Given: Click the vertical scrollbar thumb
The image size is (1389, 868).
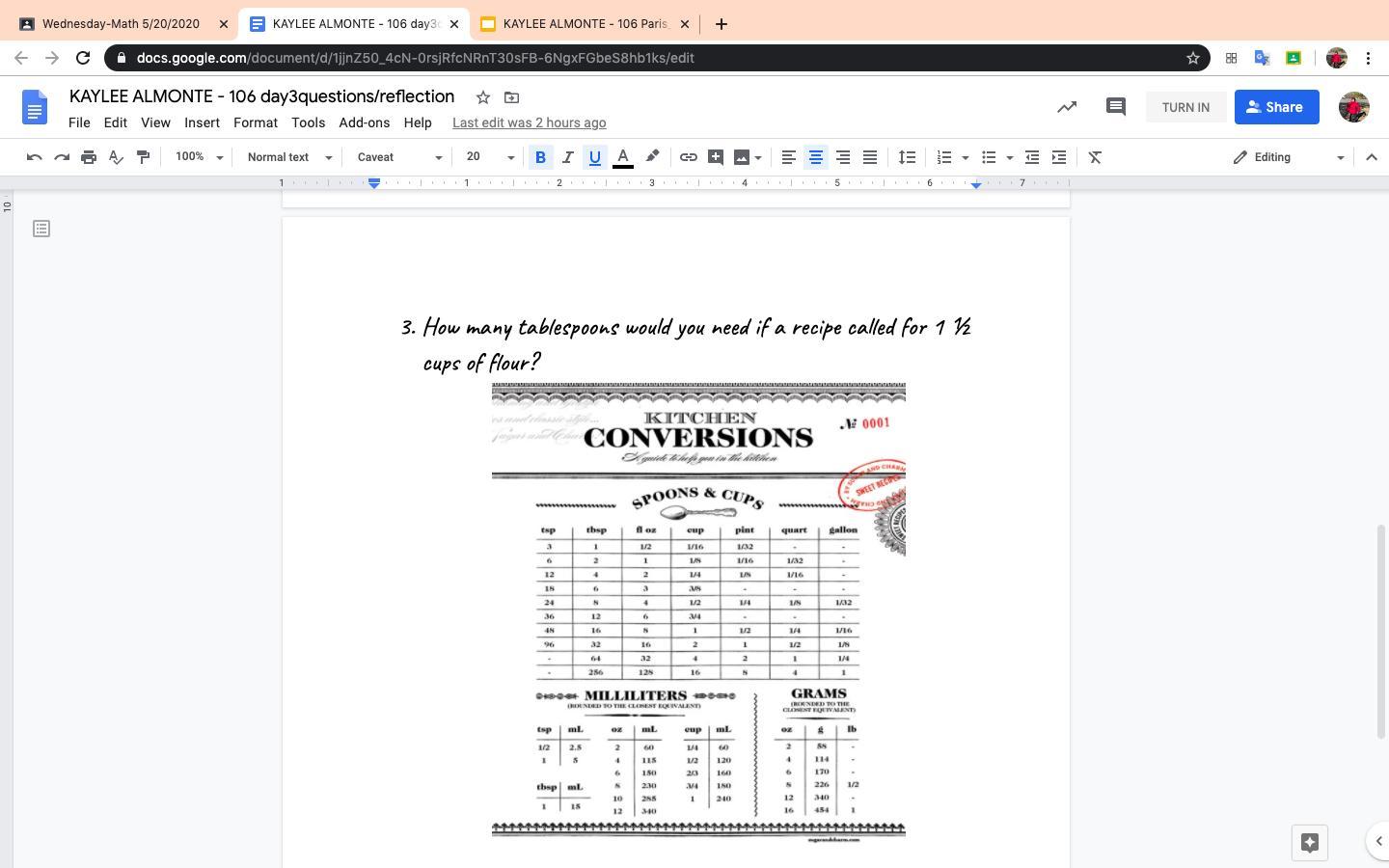Looking at the screenshot, I should (x=1381, y=632).
